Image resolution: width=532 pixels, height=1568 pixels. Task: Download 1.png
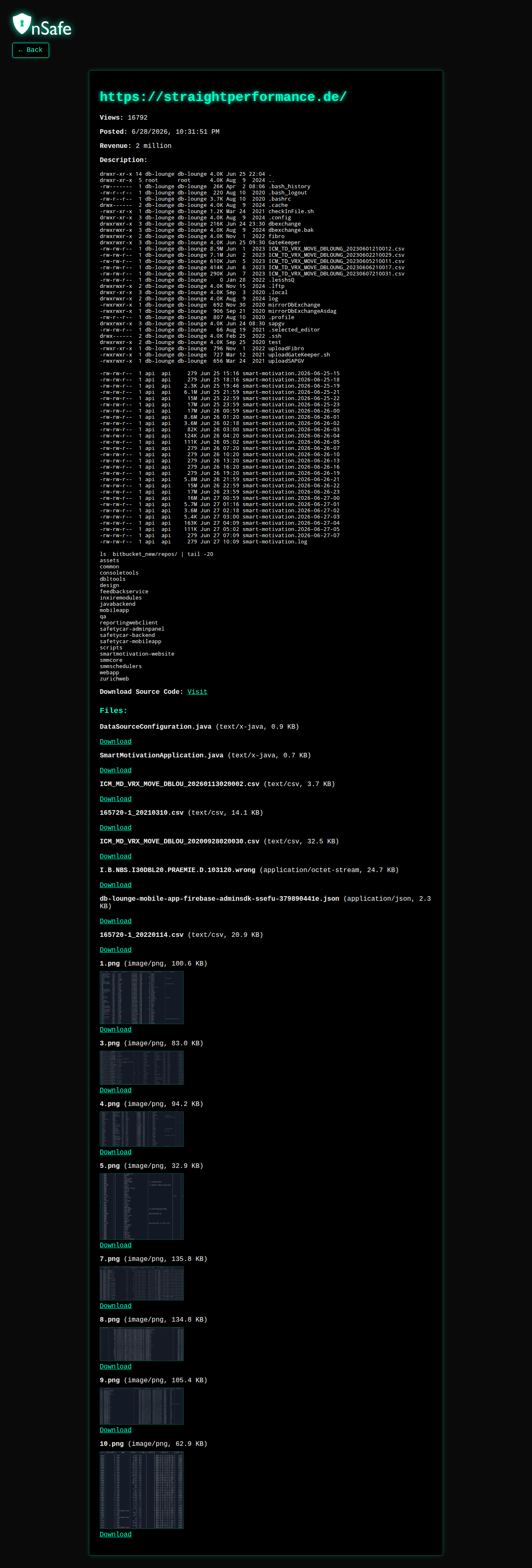[116, 1029]
